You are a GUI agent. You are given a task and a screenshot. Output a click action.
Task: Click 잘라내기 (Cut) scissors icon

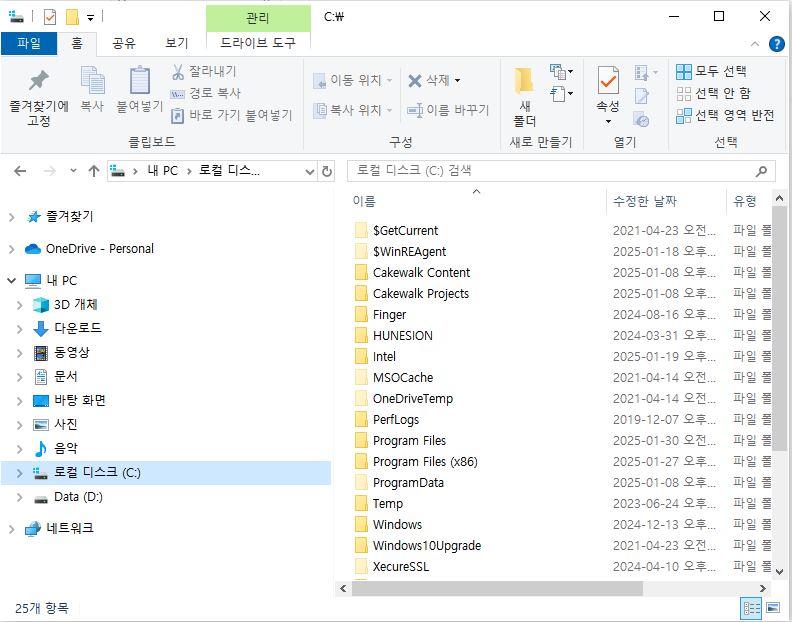point(178,71)
